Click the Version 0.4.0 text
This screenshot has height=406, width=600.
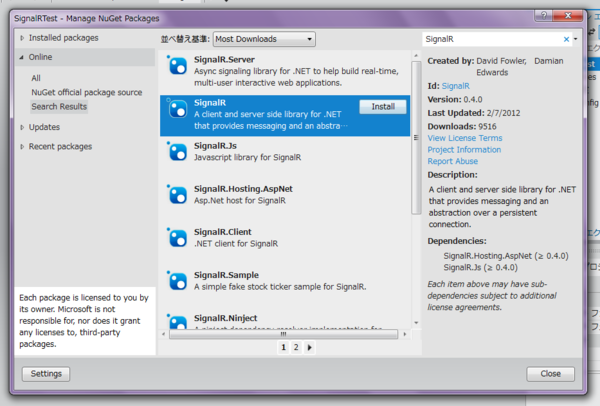point(455,99)
